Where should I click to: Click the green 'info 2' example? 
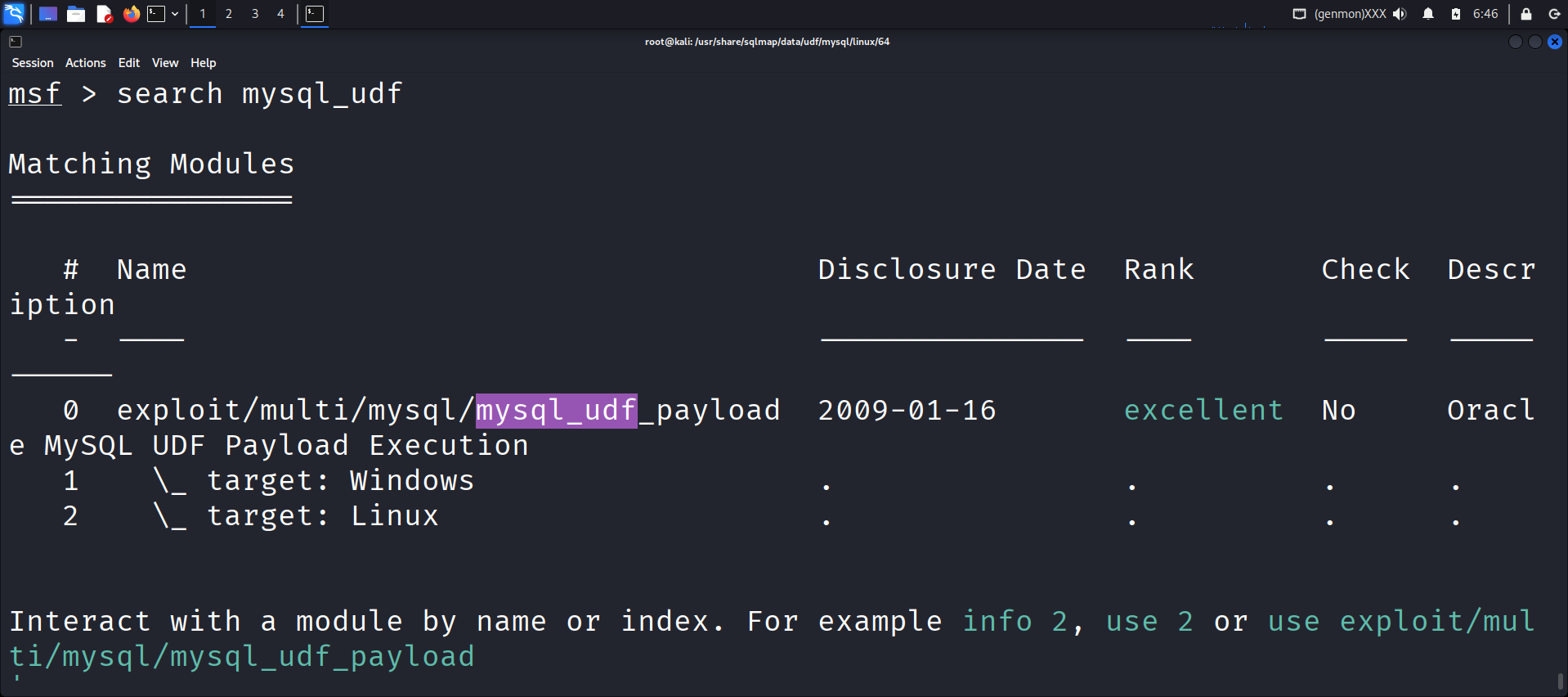(1015, 621)
